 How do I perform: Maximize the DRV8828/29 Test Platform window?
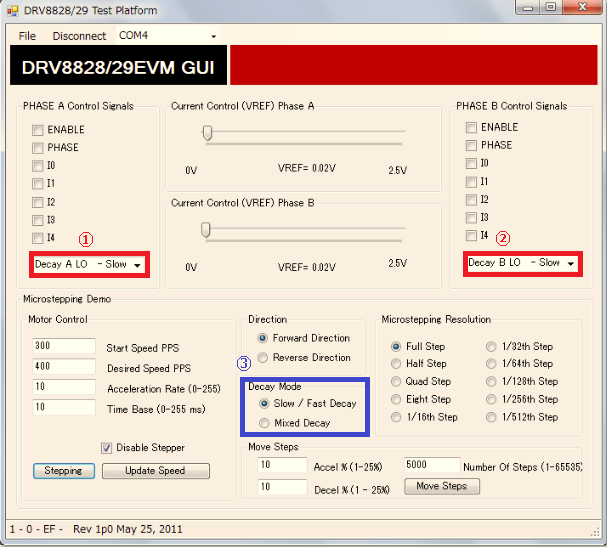(x=551, y=7)
